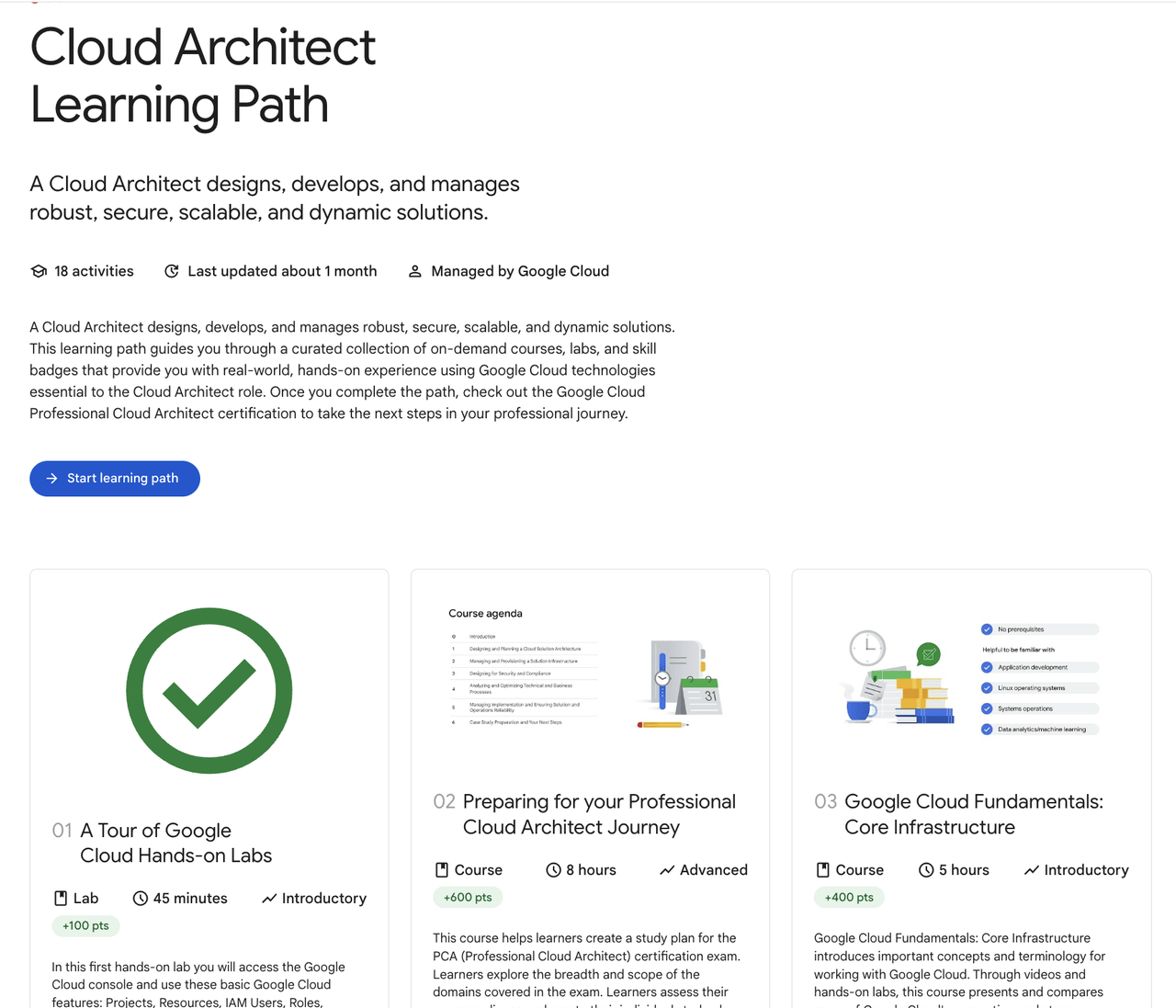The width and height of the screenshot is (1176, 1008).
Task: Click the Course icon on card 02
Action: point(442,870)
